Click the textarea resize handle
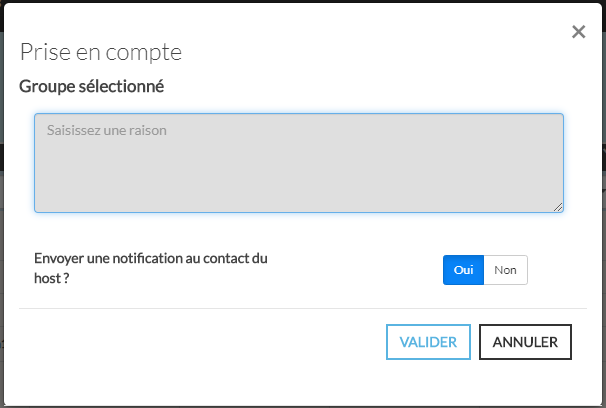Image resolution: width=606 pixels, height=408 pixels. 558,206
